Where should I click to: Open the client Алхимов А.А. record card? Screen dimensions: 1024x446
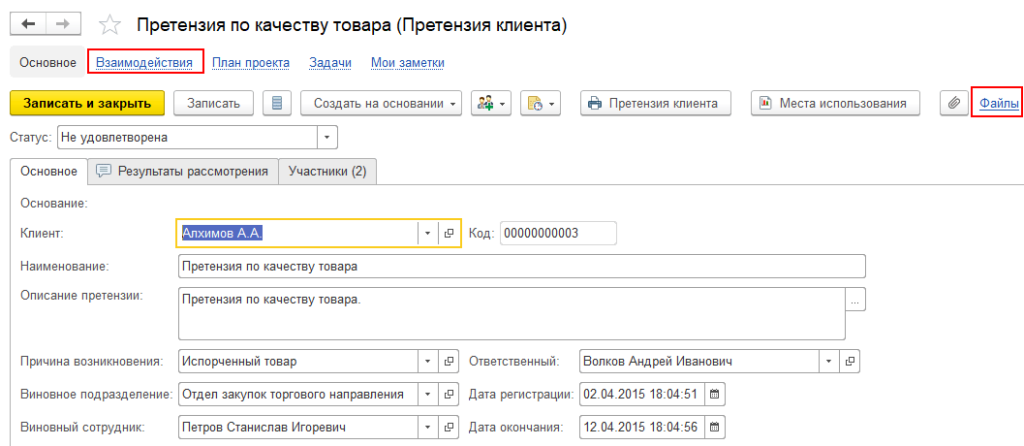449,233
